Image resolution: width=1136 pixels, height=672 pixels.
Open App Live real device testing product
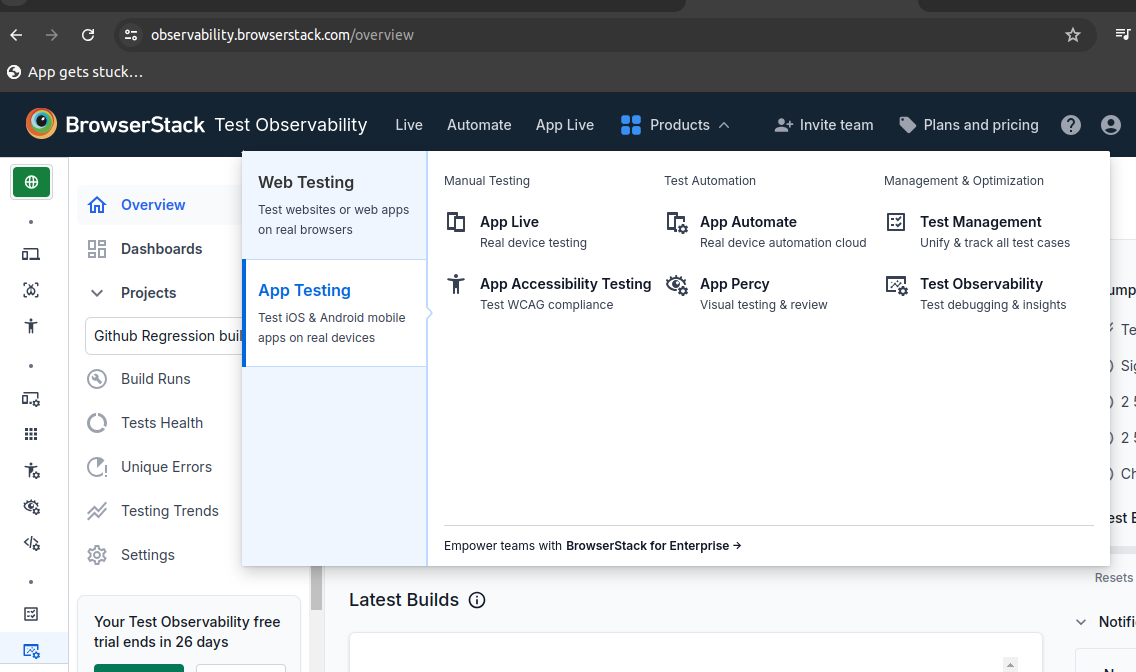point(517,232)
